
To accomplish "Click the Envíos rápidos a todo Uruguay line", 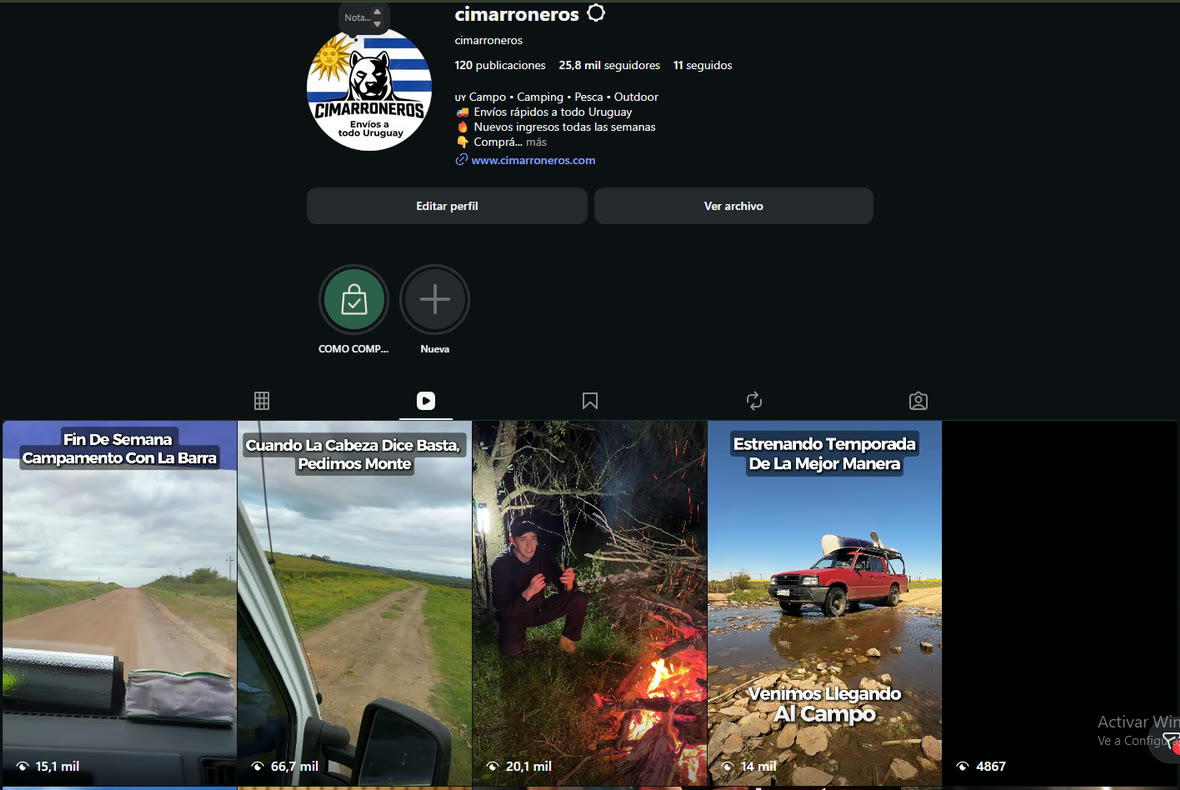I will point(544,112).
